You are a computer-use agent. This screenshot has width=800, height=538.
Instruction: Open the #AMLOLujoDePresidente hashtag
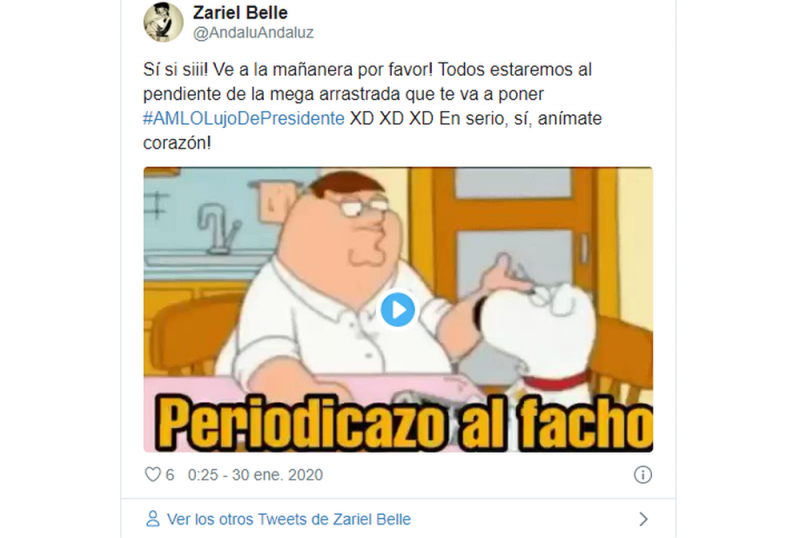244,118
